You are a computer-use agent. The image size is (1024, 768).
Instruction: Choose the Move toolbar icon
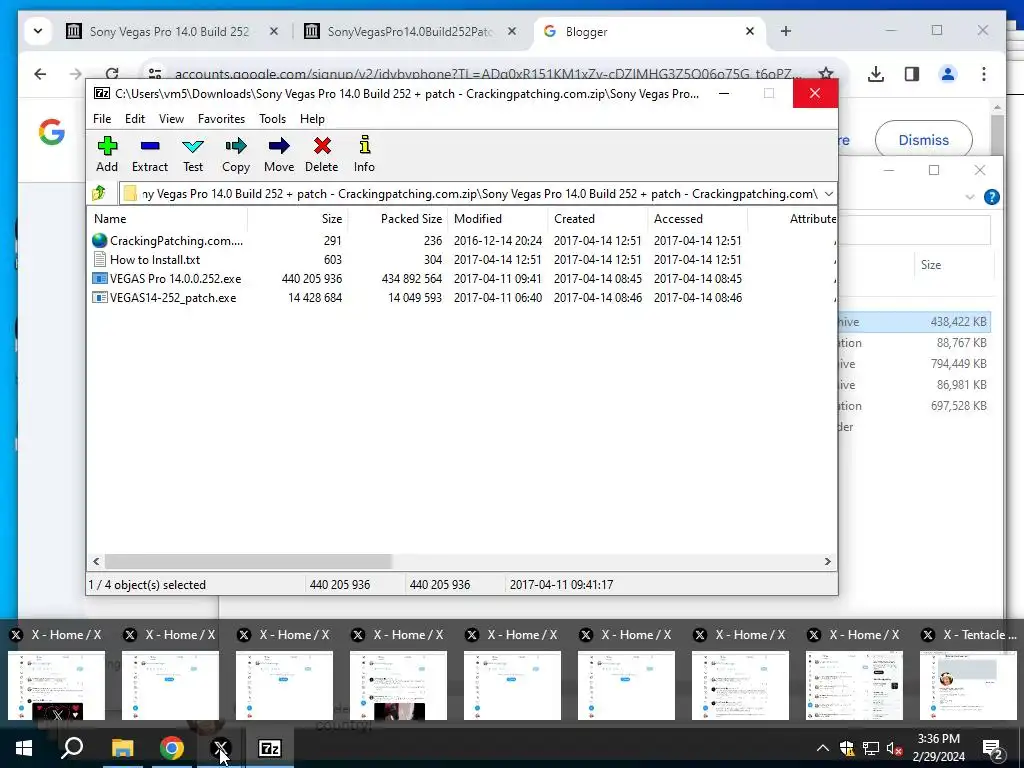[x=279, y=146]
